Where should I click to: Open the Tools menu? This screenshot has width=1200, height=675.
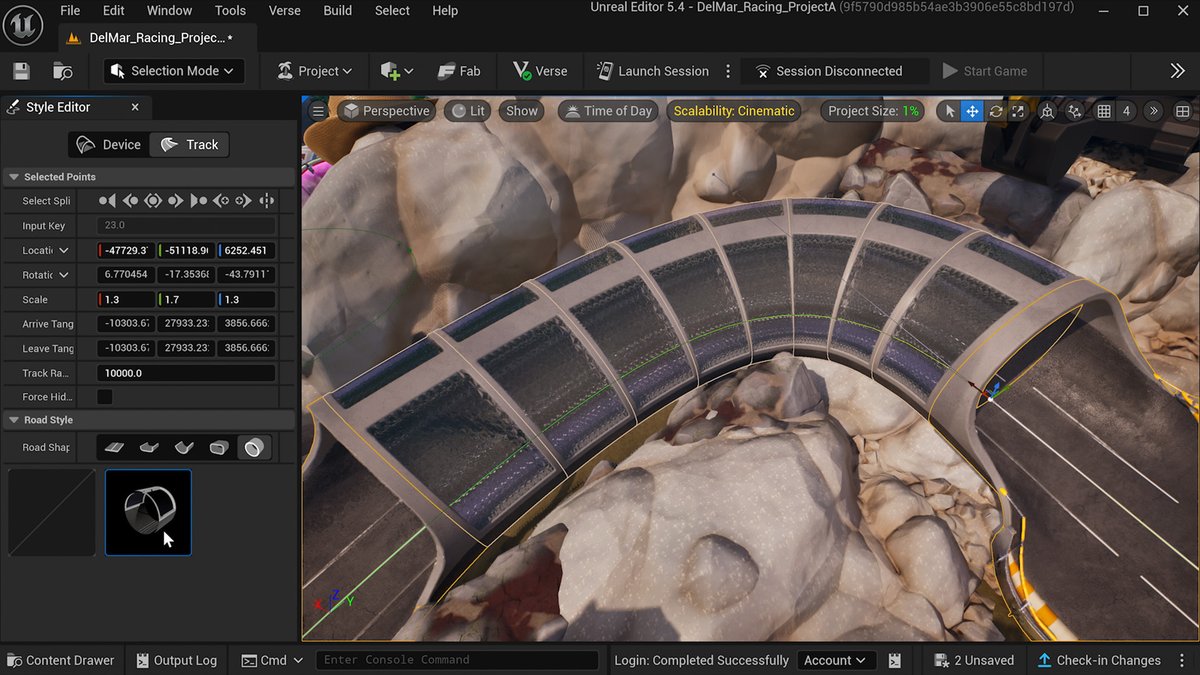[230, 10]
